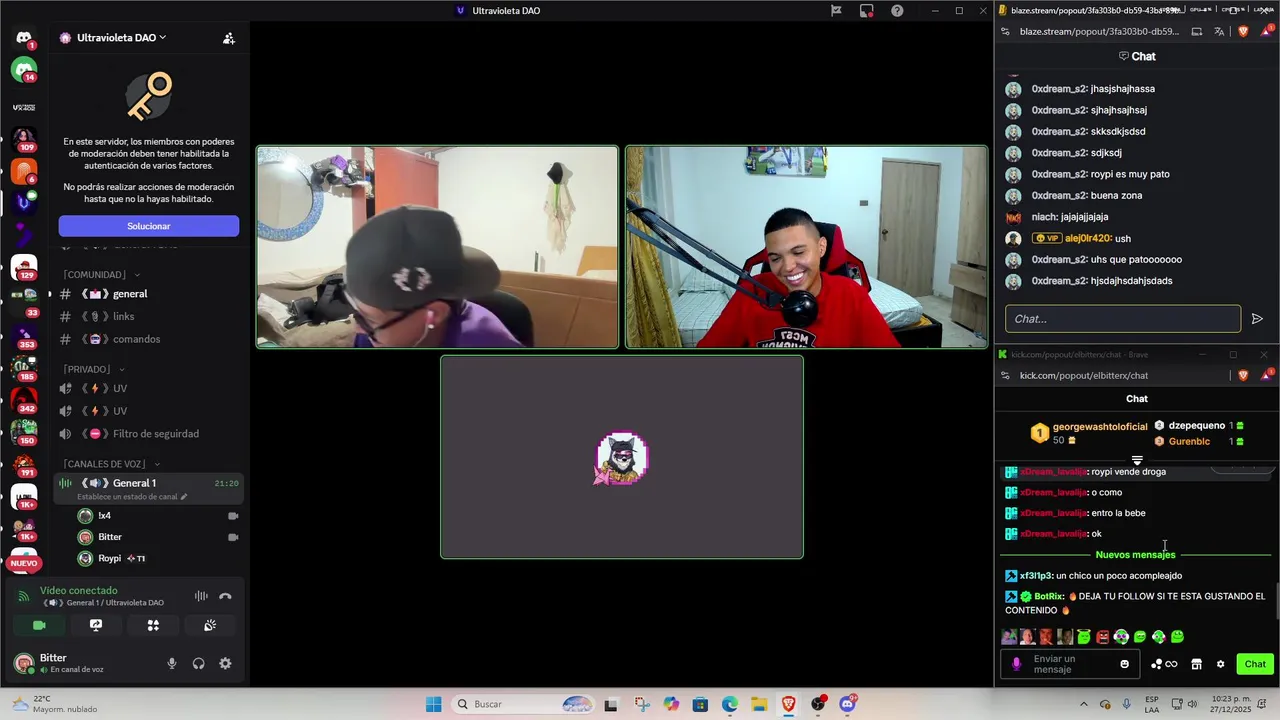Image resolution: width=1280 pixels, height=720 pixels.
Task: Show hidden system tray icons chevron
Action: 1084,704
